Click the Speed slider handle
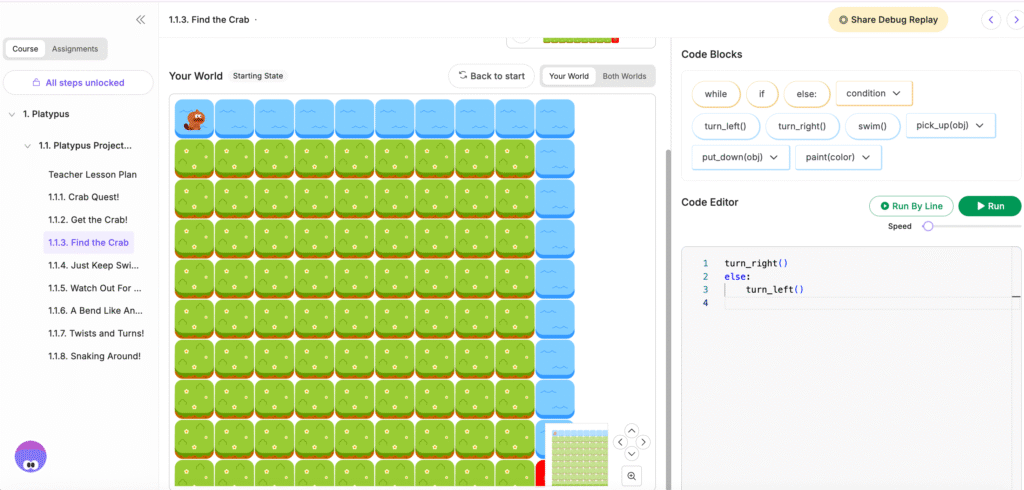 928,227
